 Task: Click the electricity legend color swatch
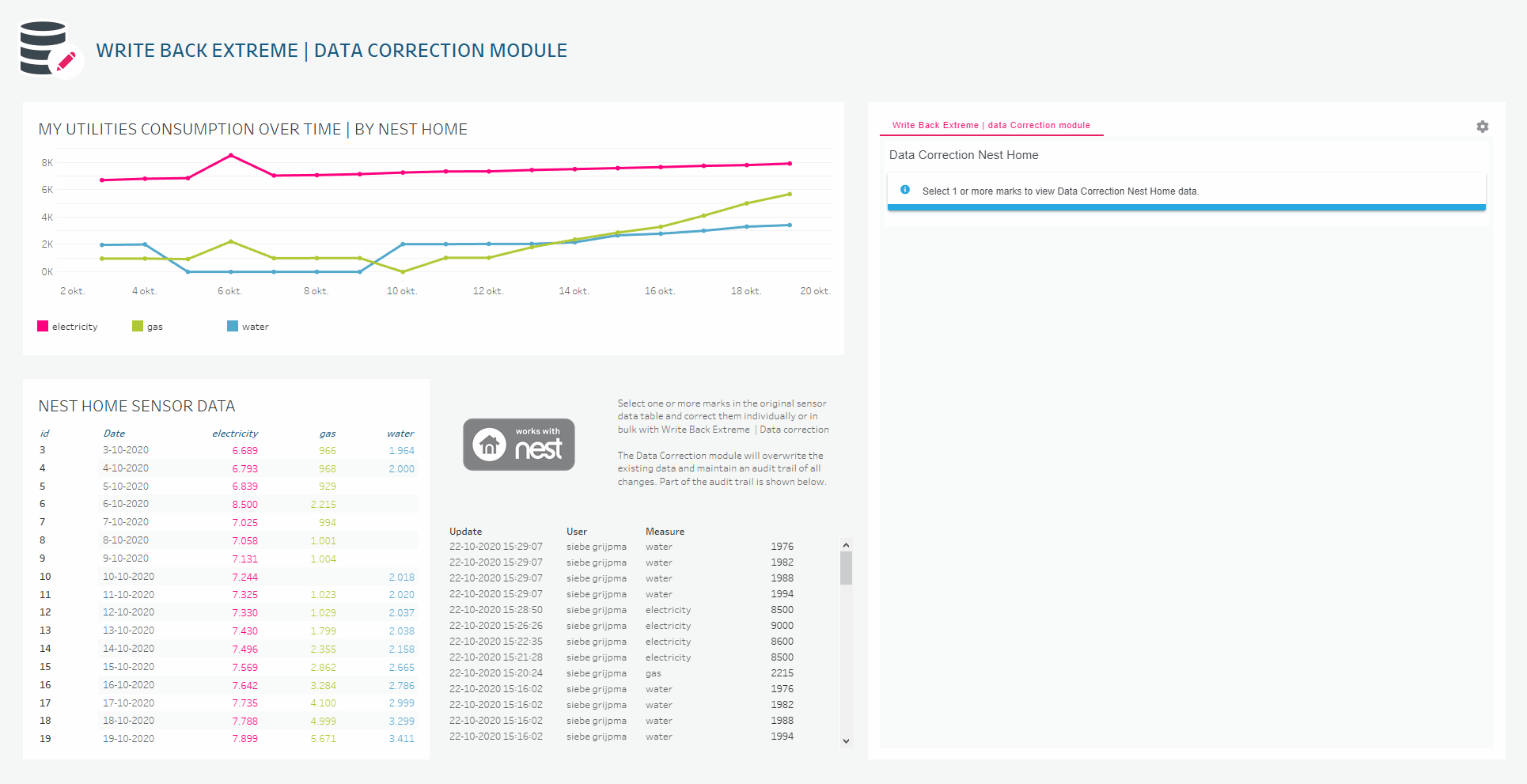click(x=43, y=326)
